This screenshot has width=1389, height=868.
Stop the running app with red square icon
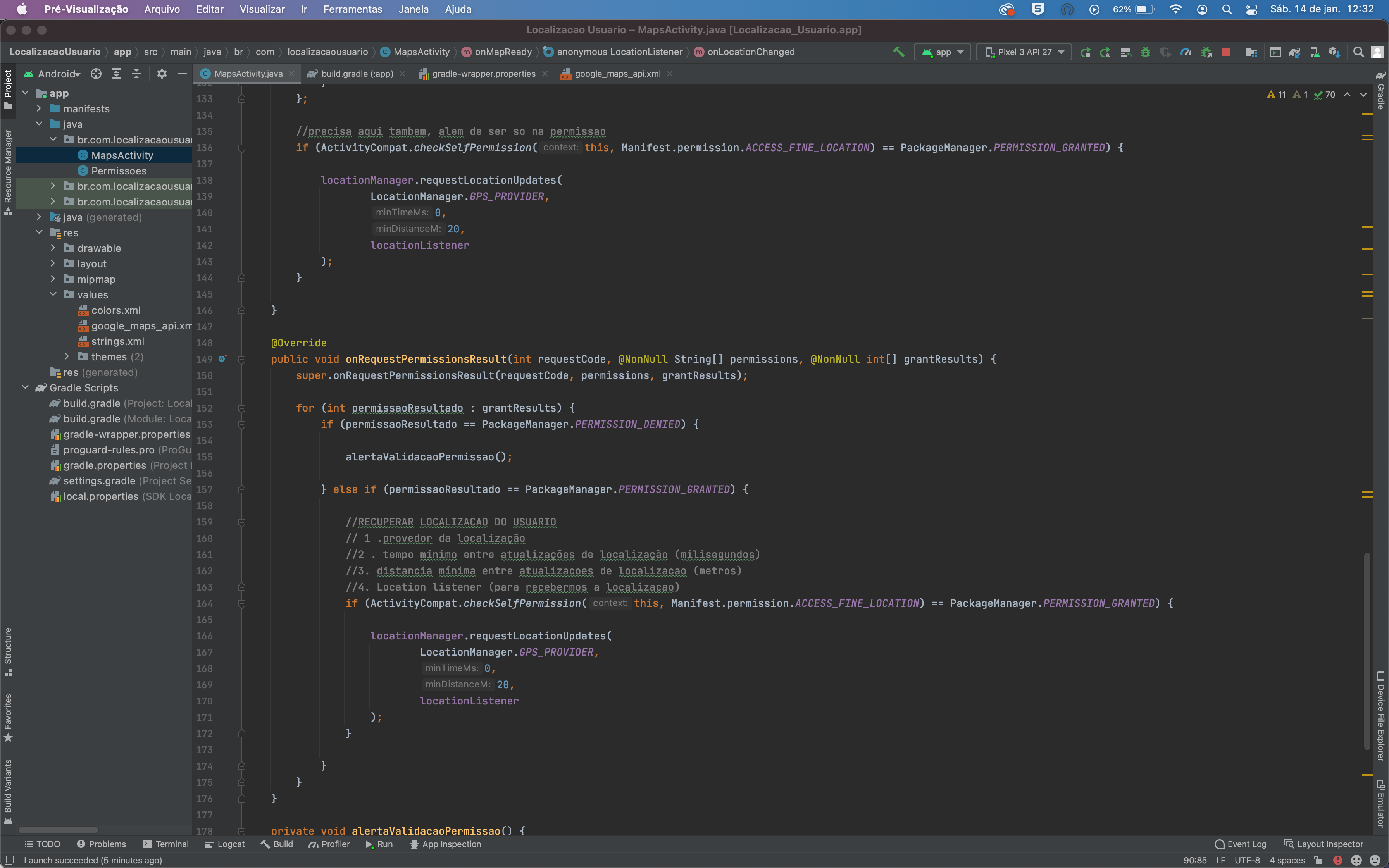(x=1227, y=52)
